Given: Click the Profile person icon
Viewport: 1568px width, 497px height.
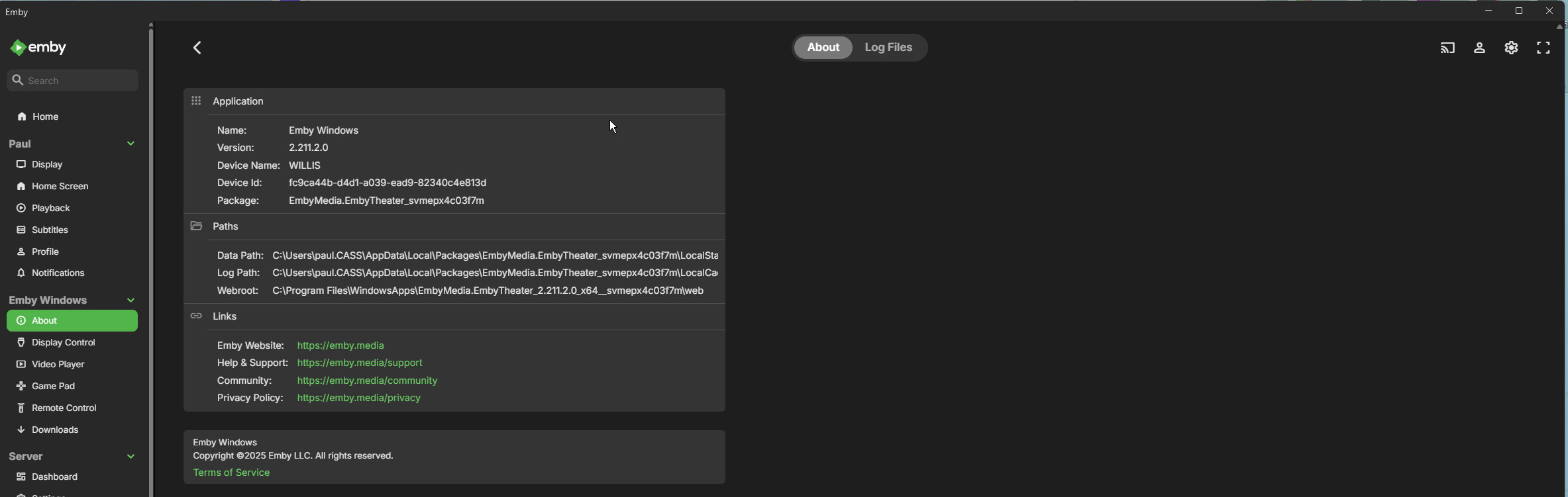Looking at the screenshot, I should pyautogui.click(x=22, y=252).
